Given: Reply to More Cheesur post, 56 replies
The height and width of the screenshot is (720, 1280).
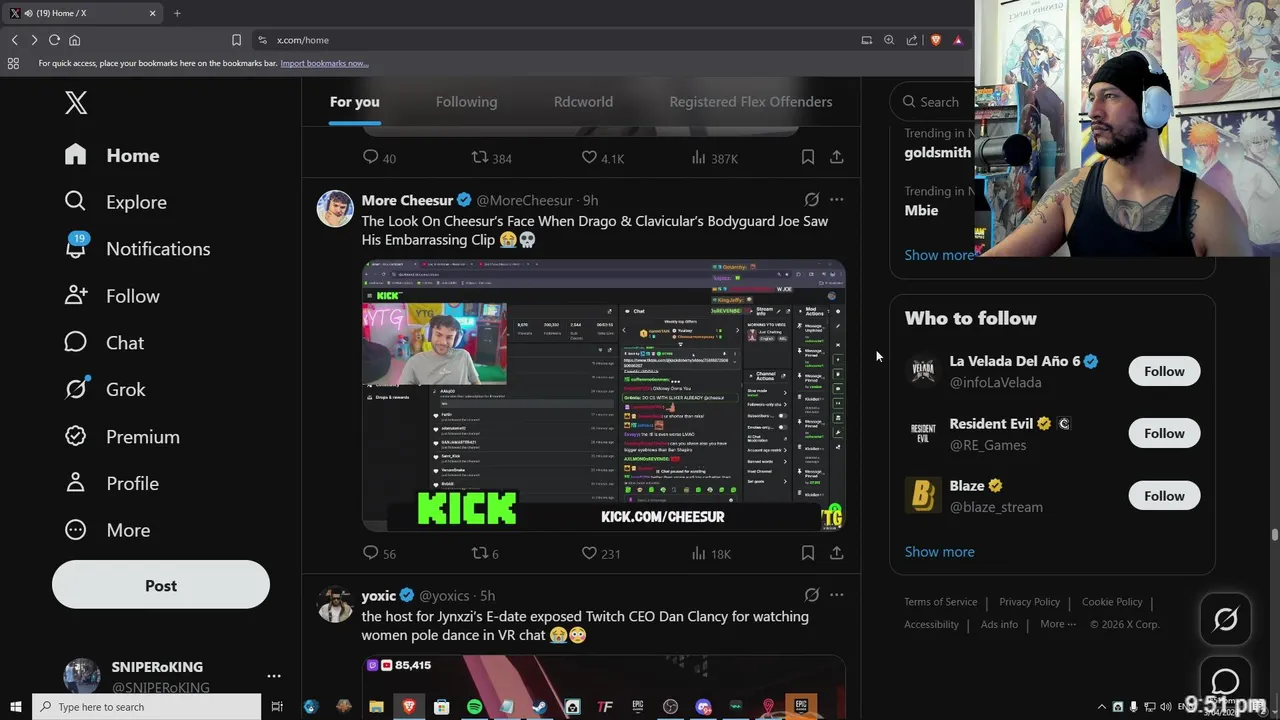Looking at the screenshot, I should pyautogui.click(x=379, y=553).
